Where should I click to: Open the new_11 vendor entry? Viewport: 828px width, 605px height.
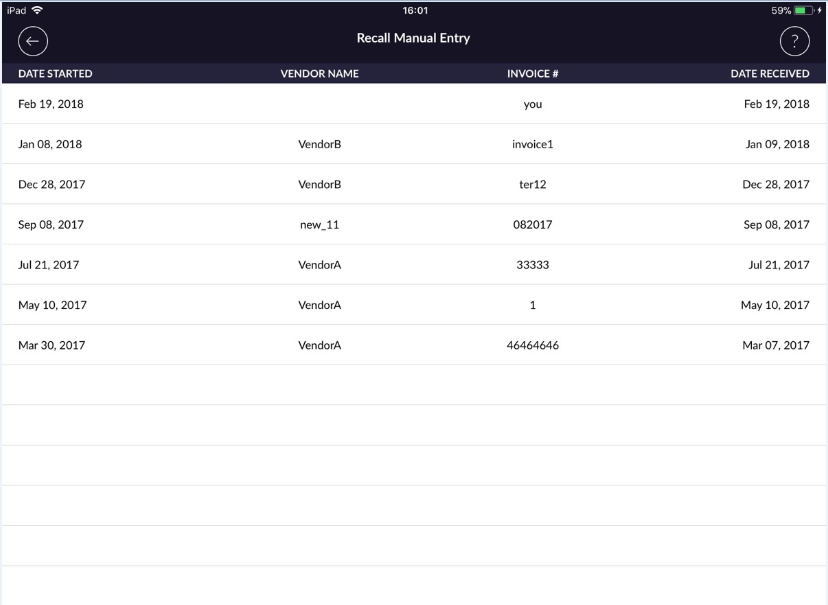[x=320, y=225]
